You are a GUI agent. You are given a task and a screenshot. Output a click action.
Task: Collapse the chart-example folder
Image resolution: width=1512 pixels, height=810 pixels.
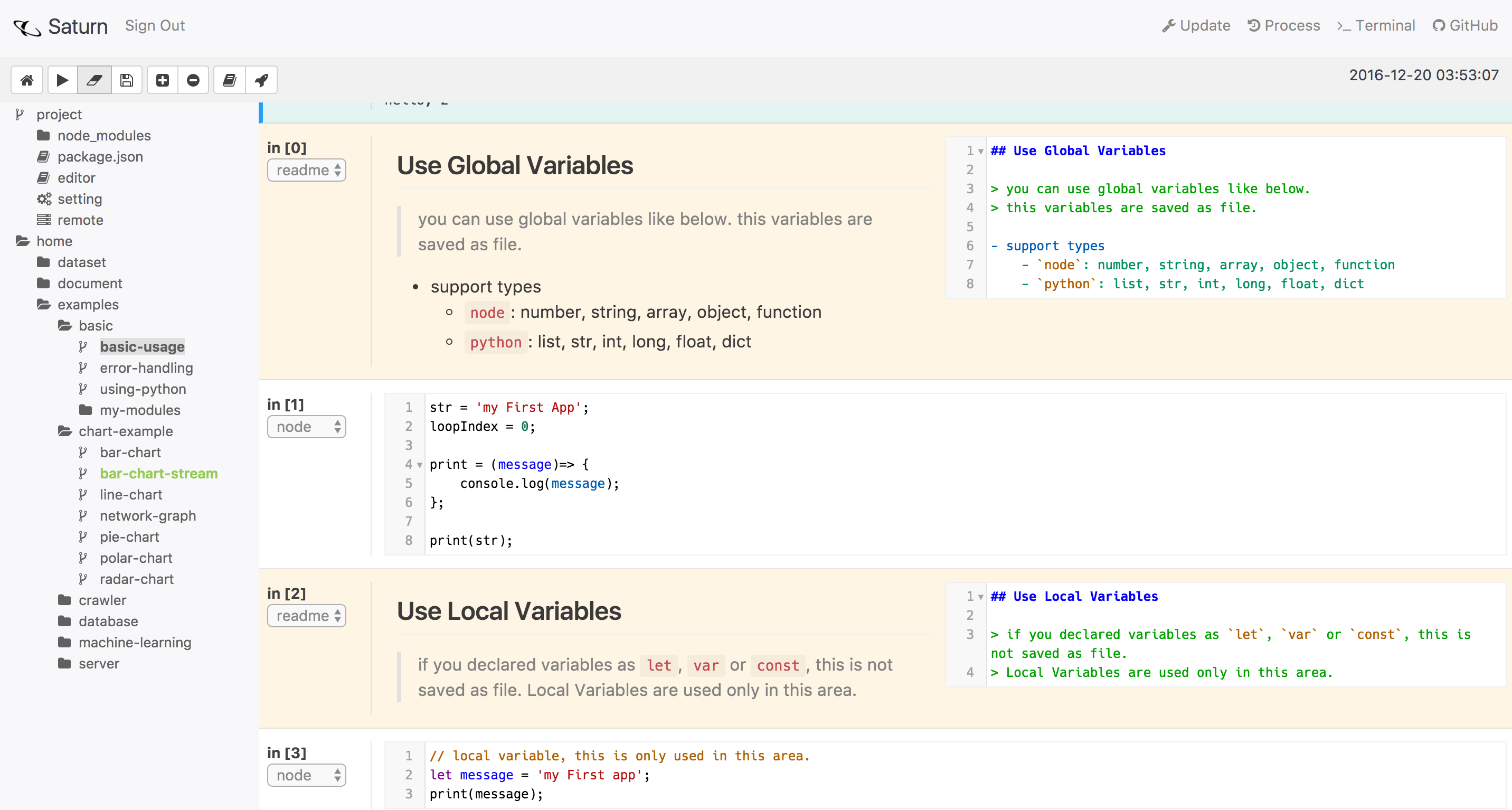pos(125,431)
